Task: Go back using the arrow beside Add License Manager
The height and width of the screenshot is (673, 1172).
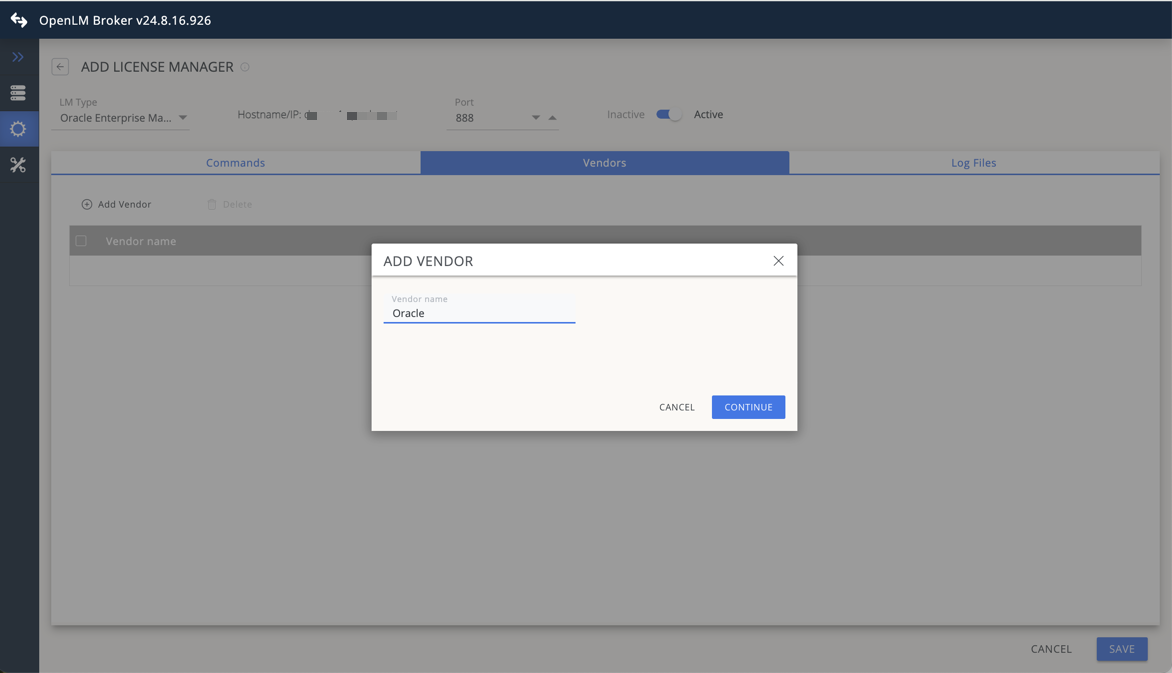Action: click(60, 67)
